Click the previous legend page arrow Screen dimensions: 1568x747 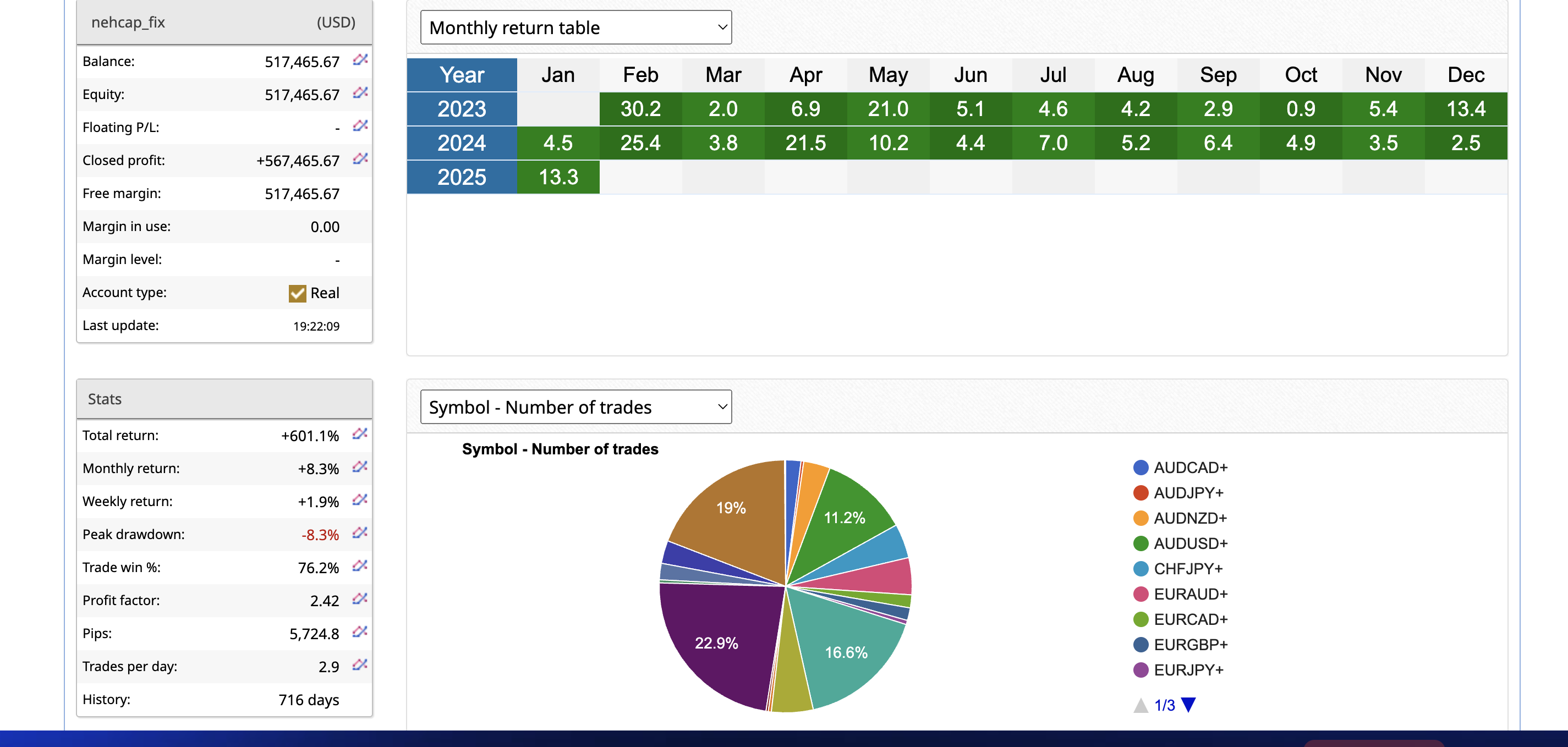point(1140,705)
